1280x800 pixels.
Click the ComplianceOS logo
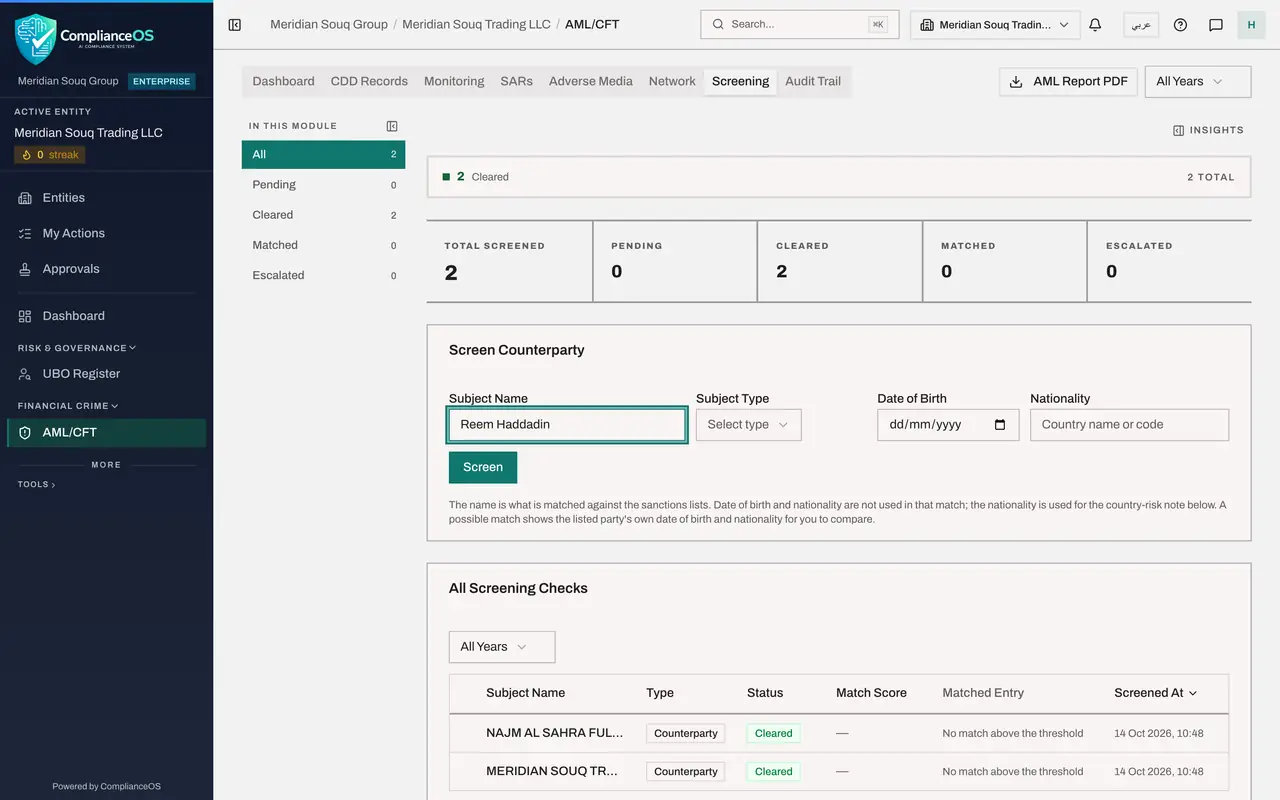coord(85,37)
